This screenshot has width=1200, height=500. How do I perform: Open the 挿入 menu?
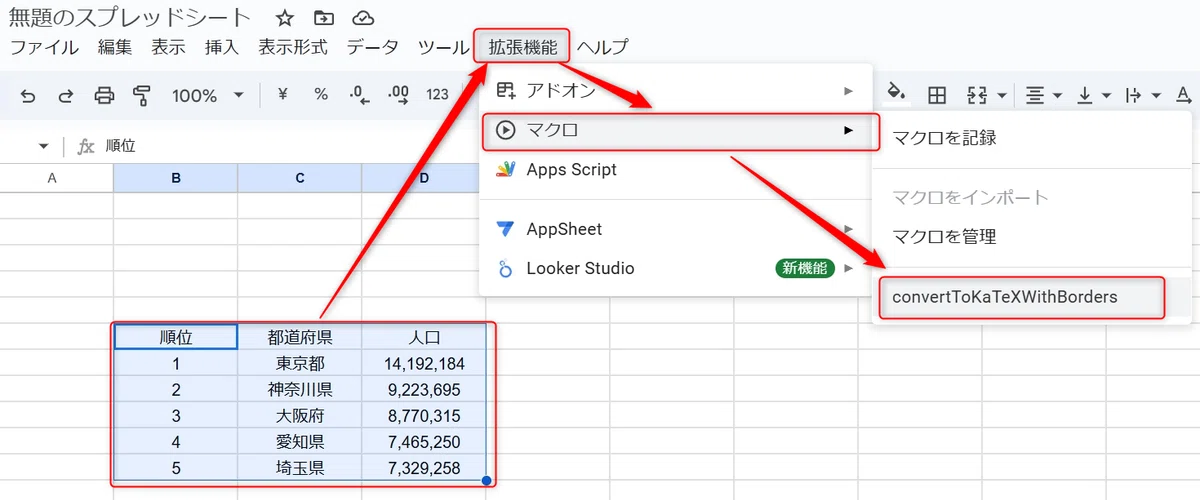pos(222,47)
